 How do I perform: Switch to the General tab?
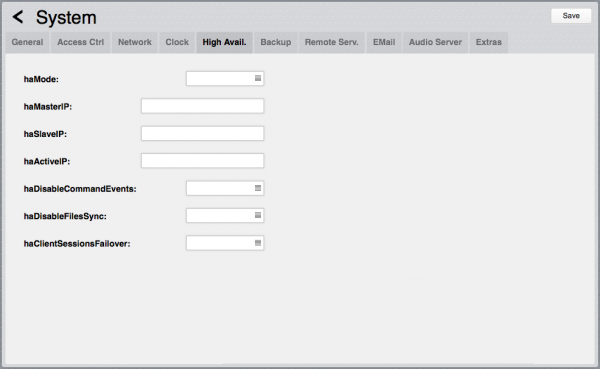point(27,42)
